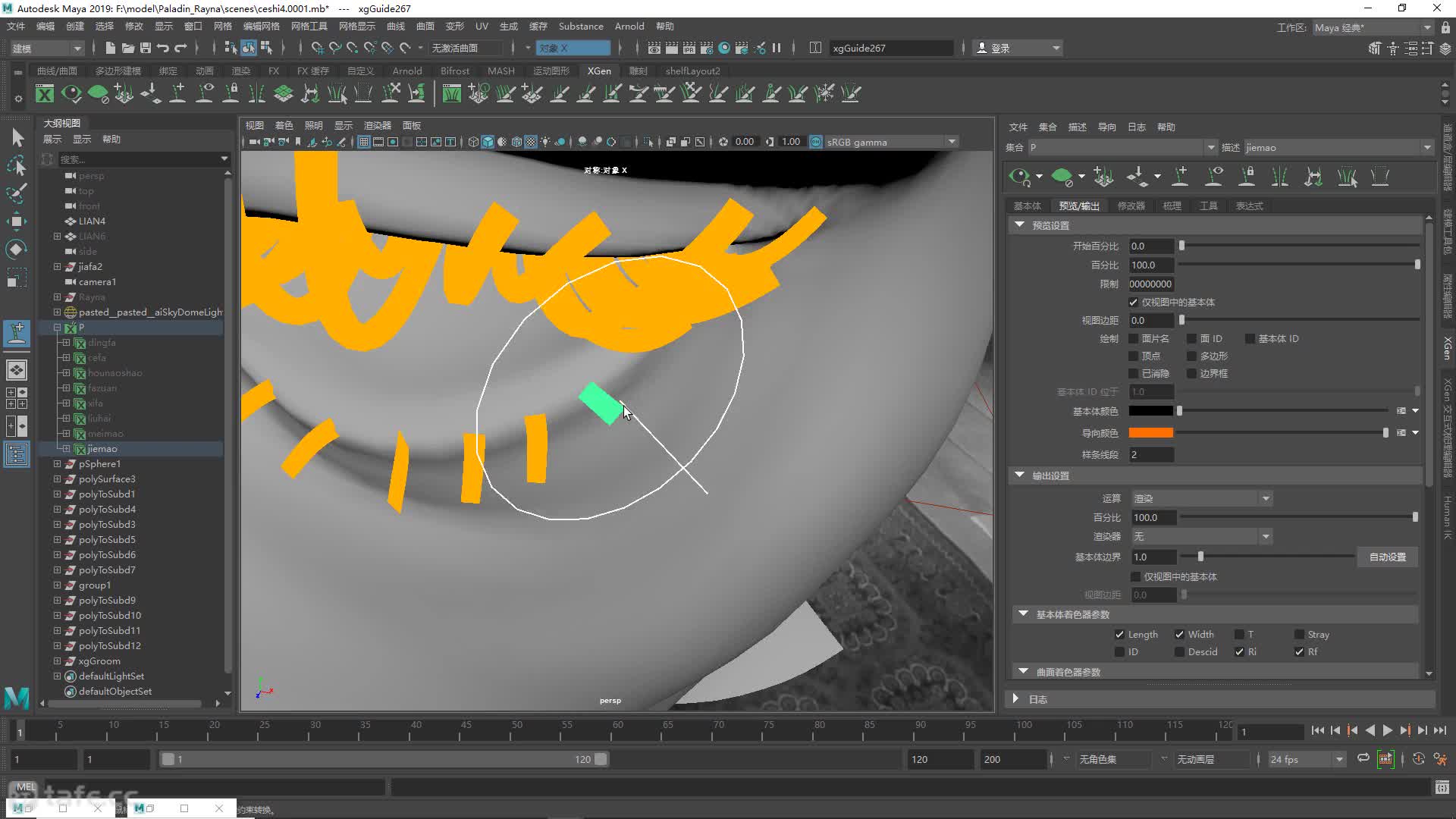Activate the Move tool in toolbox

[x=17, y=221]
